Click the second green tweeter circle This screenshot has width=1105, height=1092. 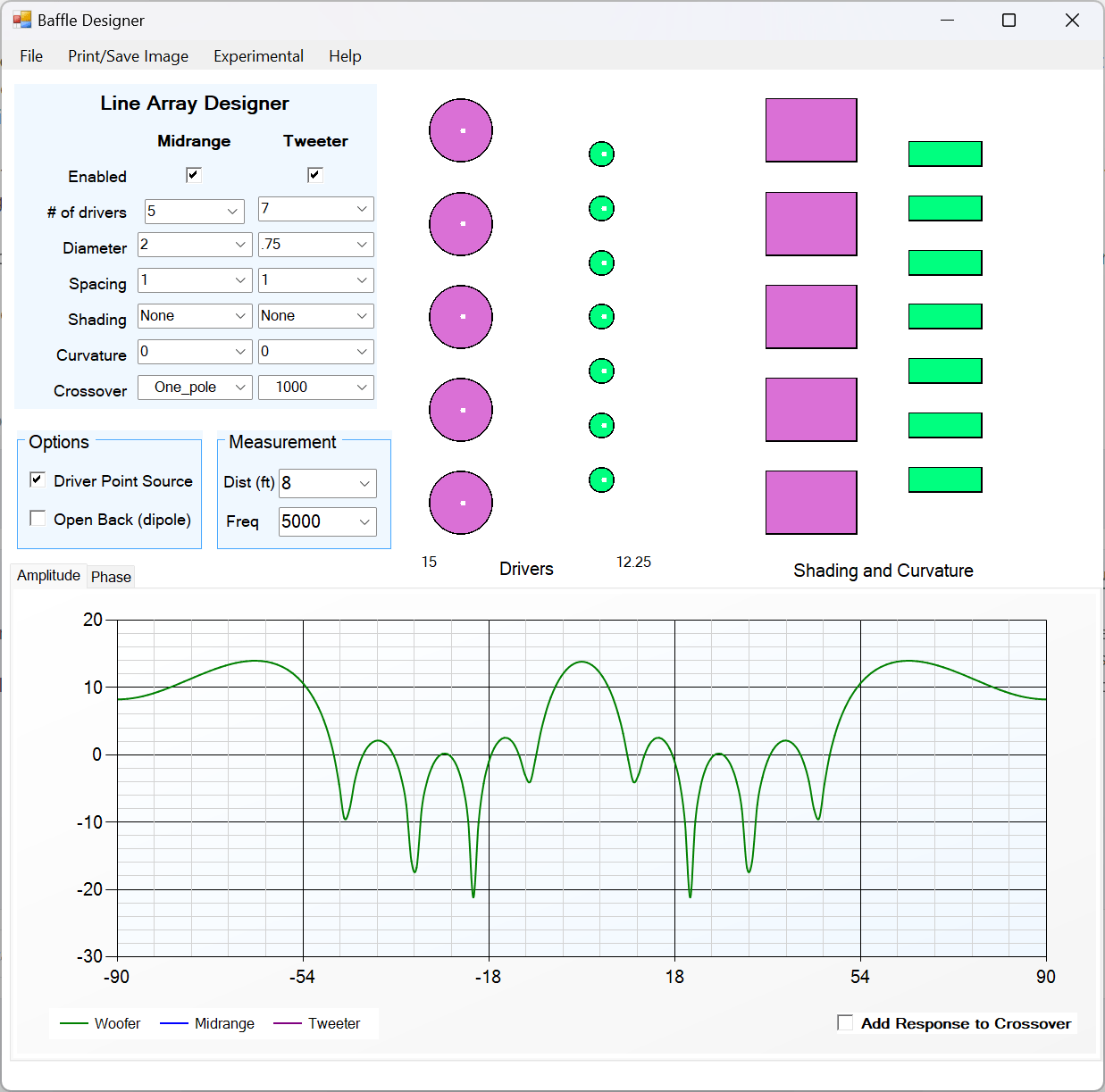(602, 209)
